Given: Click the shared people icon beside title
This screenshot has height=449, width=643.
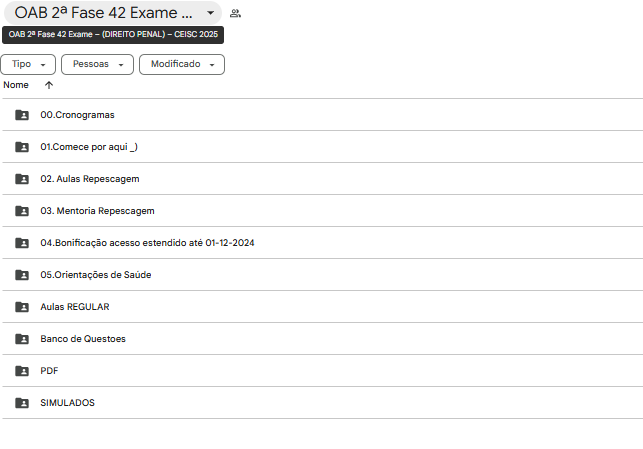Looking at the screenshot, I should (x=235, y=13).
